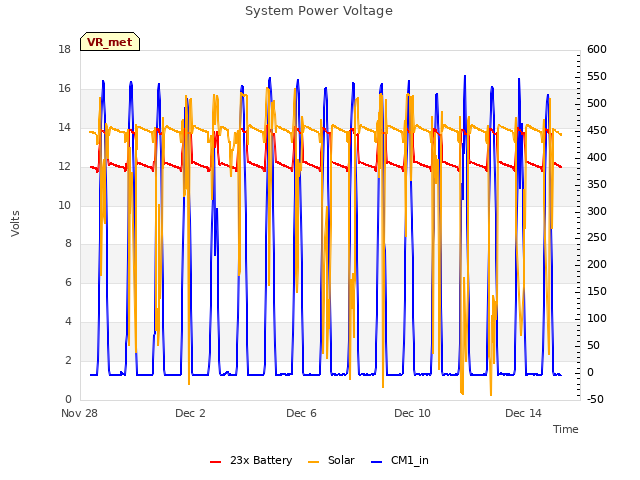Click the 300 right axis value
Screen dimensions: 640x480
(x=597, y=211)
